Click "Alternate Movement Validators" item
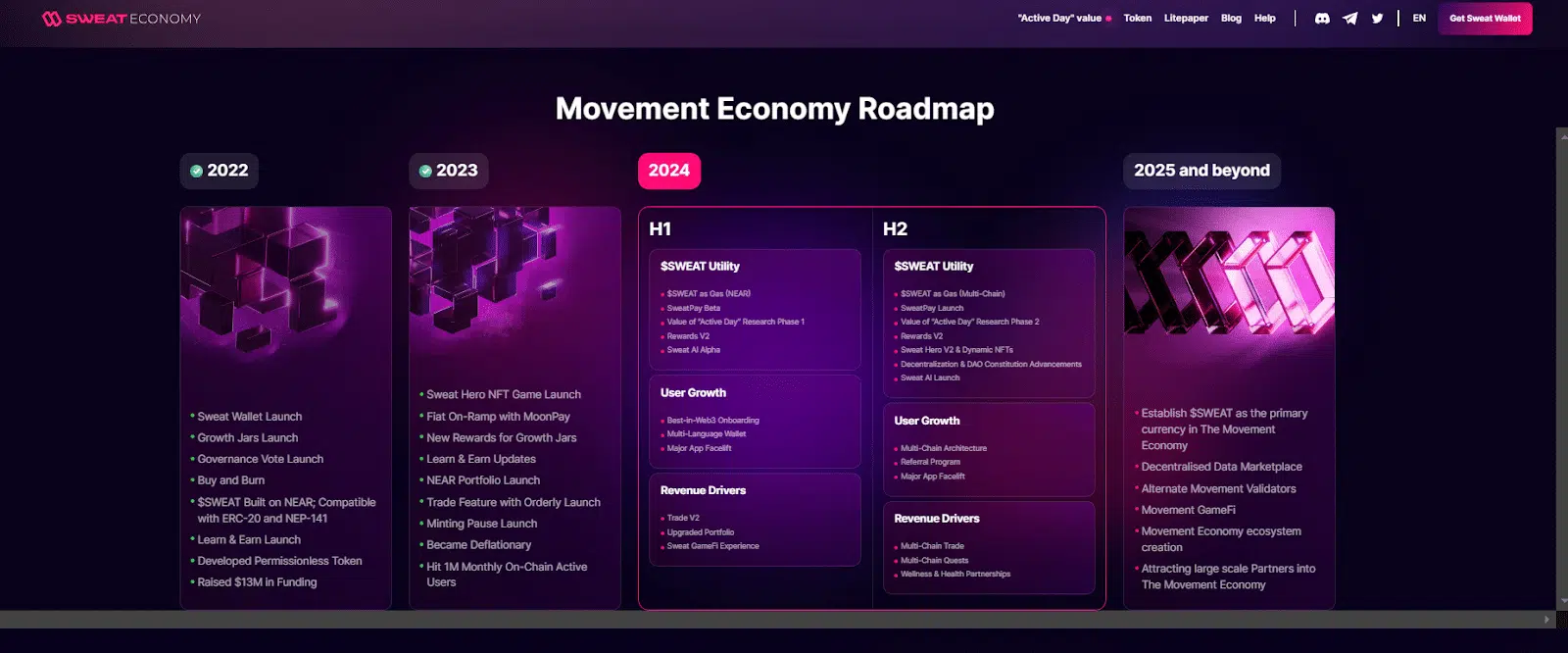 pos(1218,488)
